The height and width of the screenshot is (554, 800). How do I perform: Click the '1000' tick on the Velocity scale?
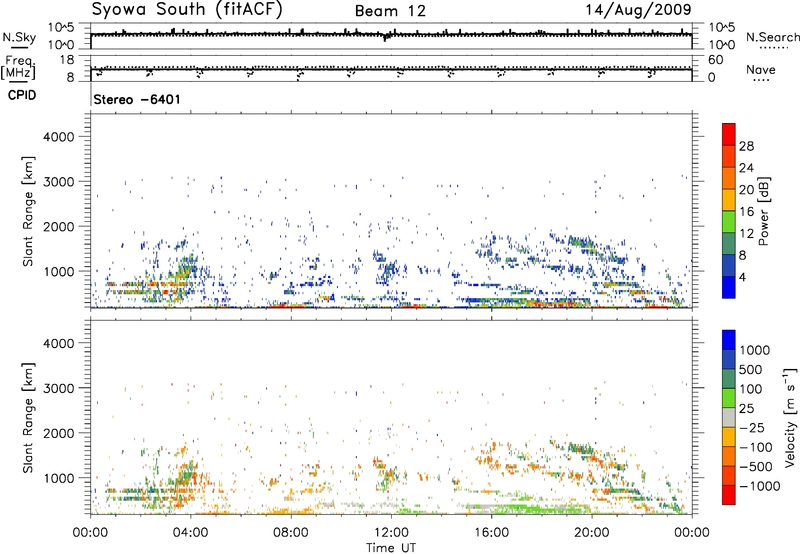click(755, 350)
